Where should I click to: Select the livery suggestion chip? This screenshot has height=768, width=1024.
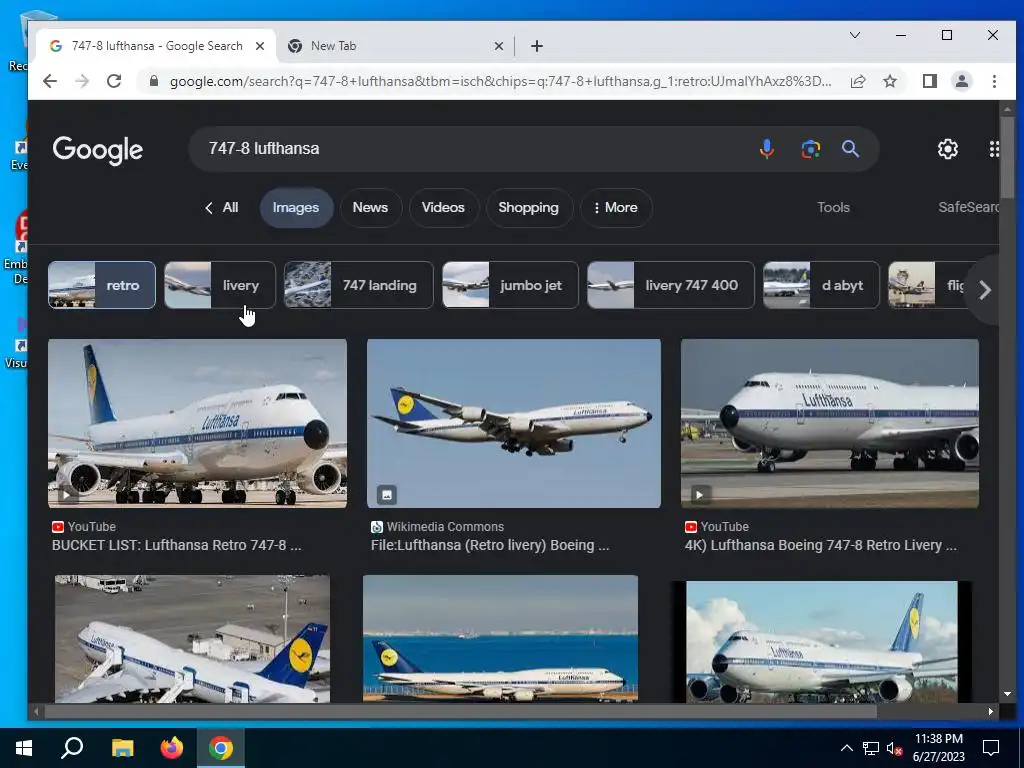pos(219,285)
